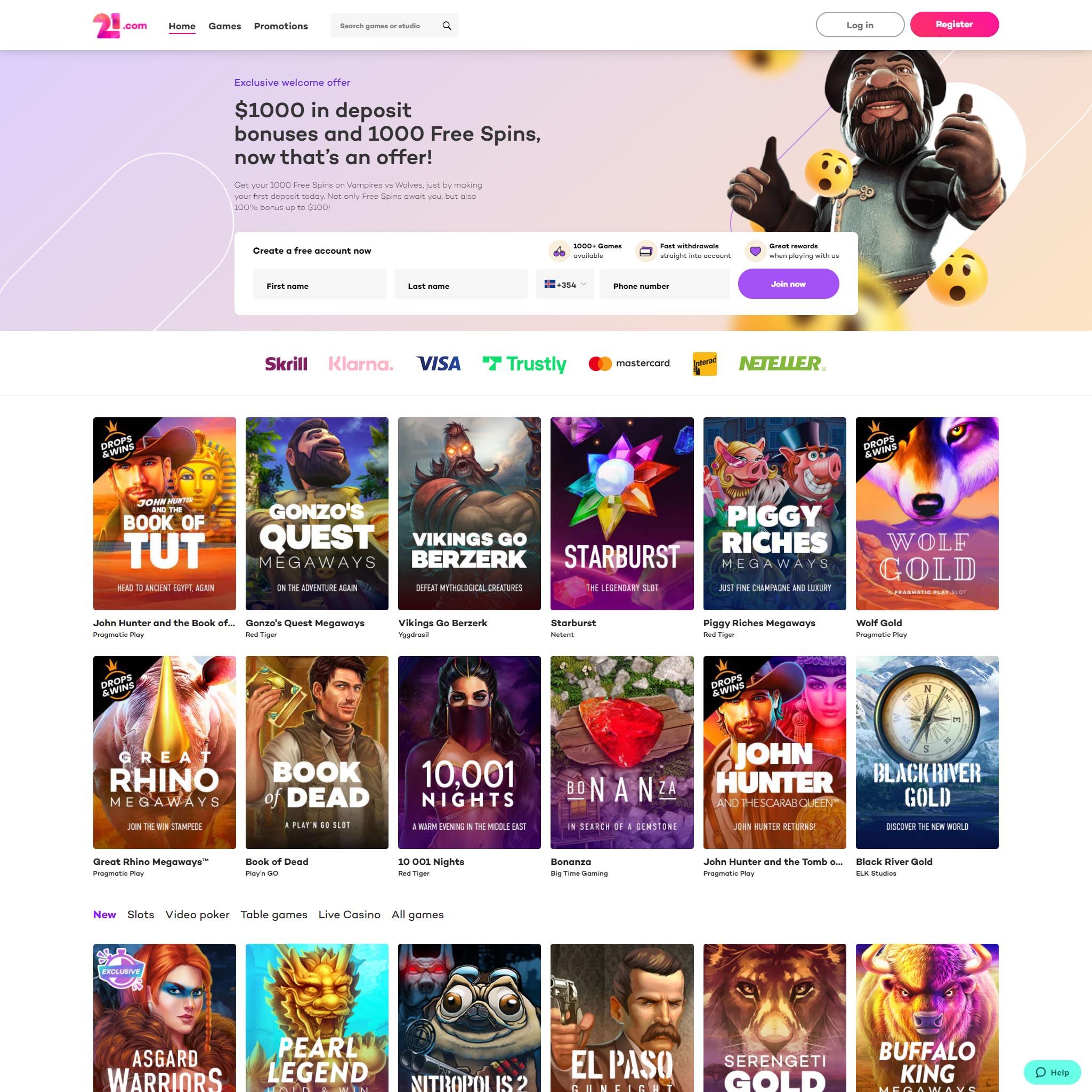Screen dimensions: 1092x1092
Task: Click the Trustly payment icon
Action: [x=524, y=363]
